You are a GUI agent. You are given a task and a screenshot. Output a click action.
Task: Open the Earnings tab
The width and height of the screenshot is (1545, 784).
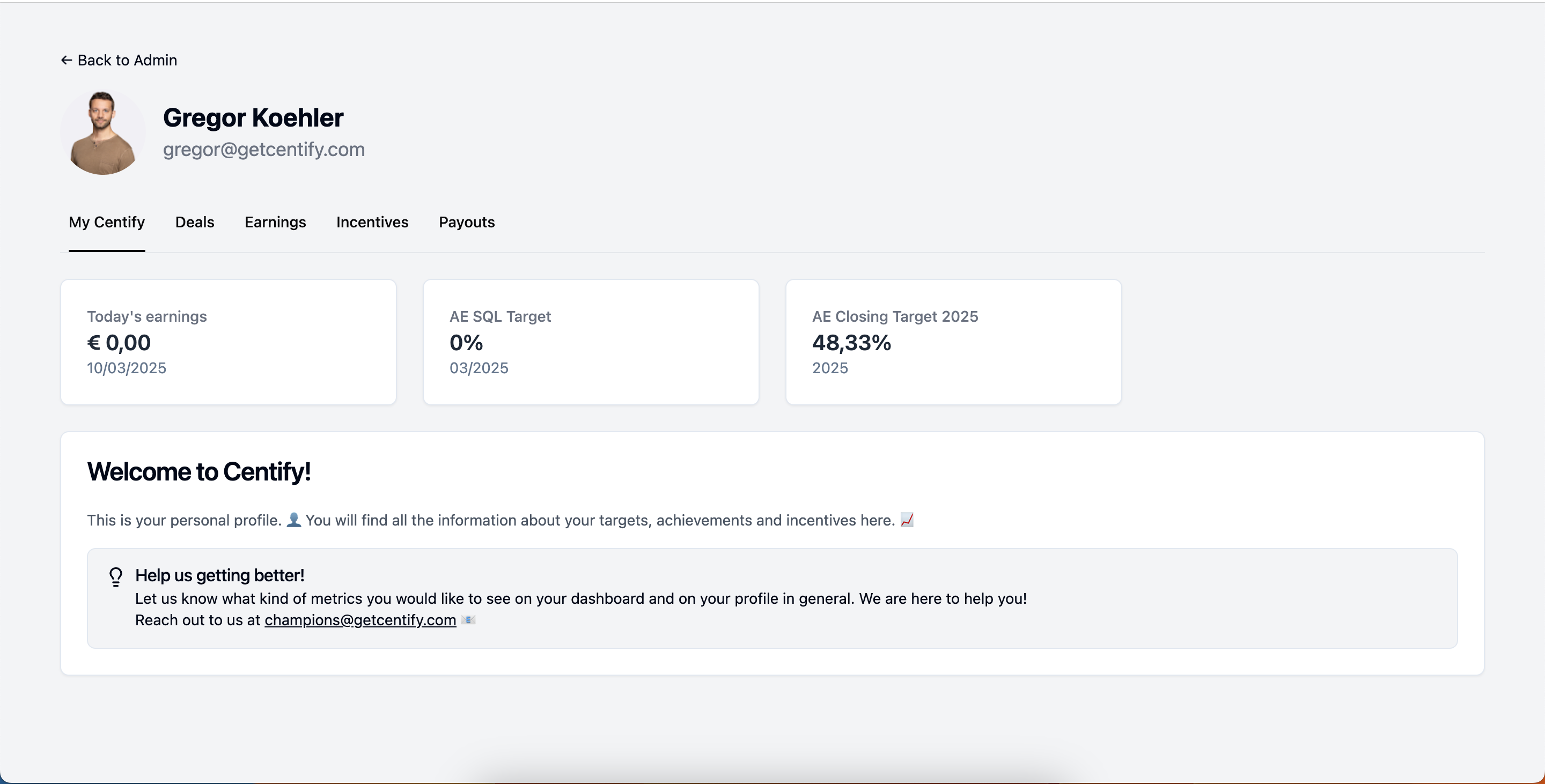pos(275,223)
